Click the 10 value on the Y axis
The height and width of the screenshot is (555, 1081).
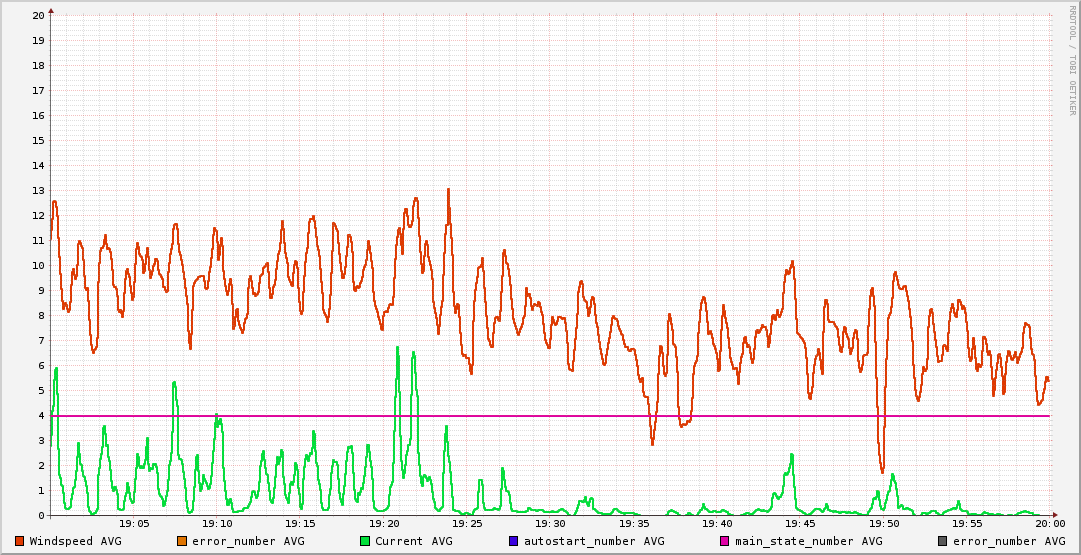coord(38,266)
